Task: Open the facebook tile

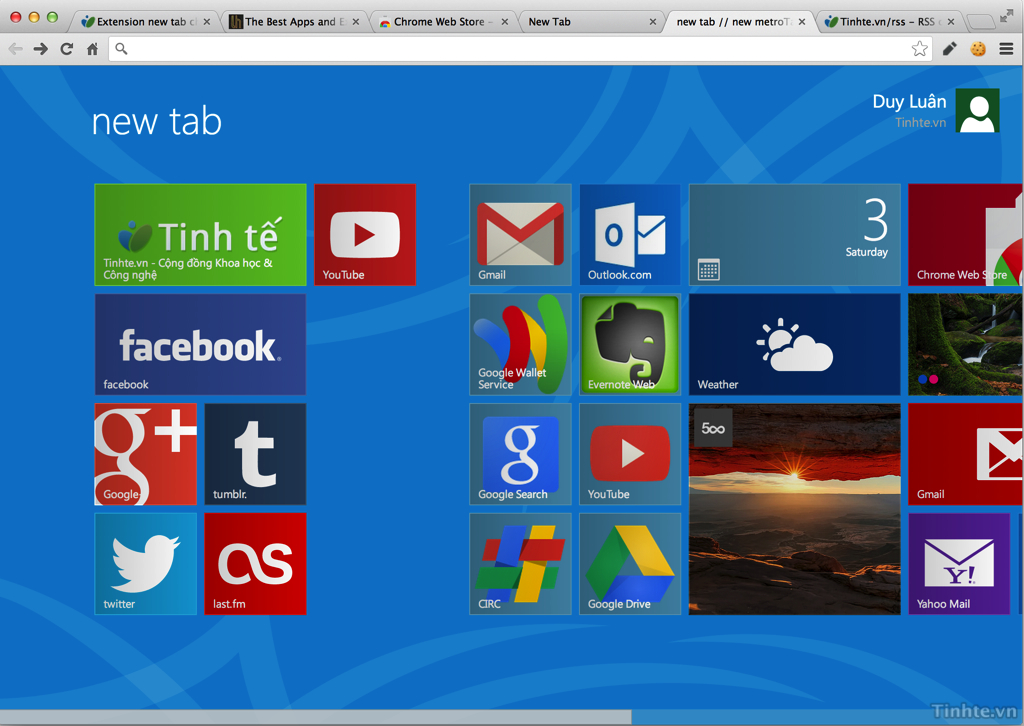Action: pos(200,344)
